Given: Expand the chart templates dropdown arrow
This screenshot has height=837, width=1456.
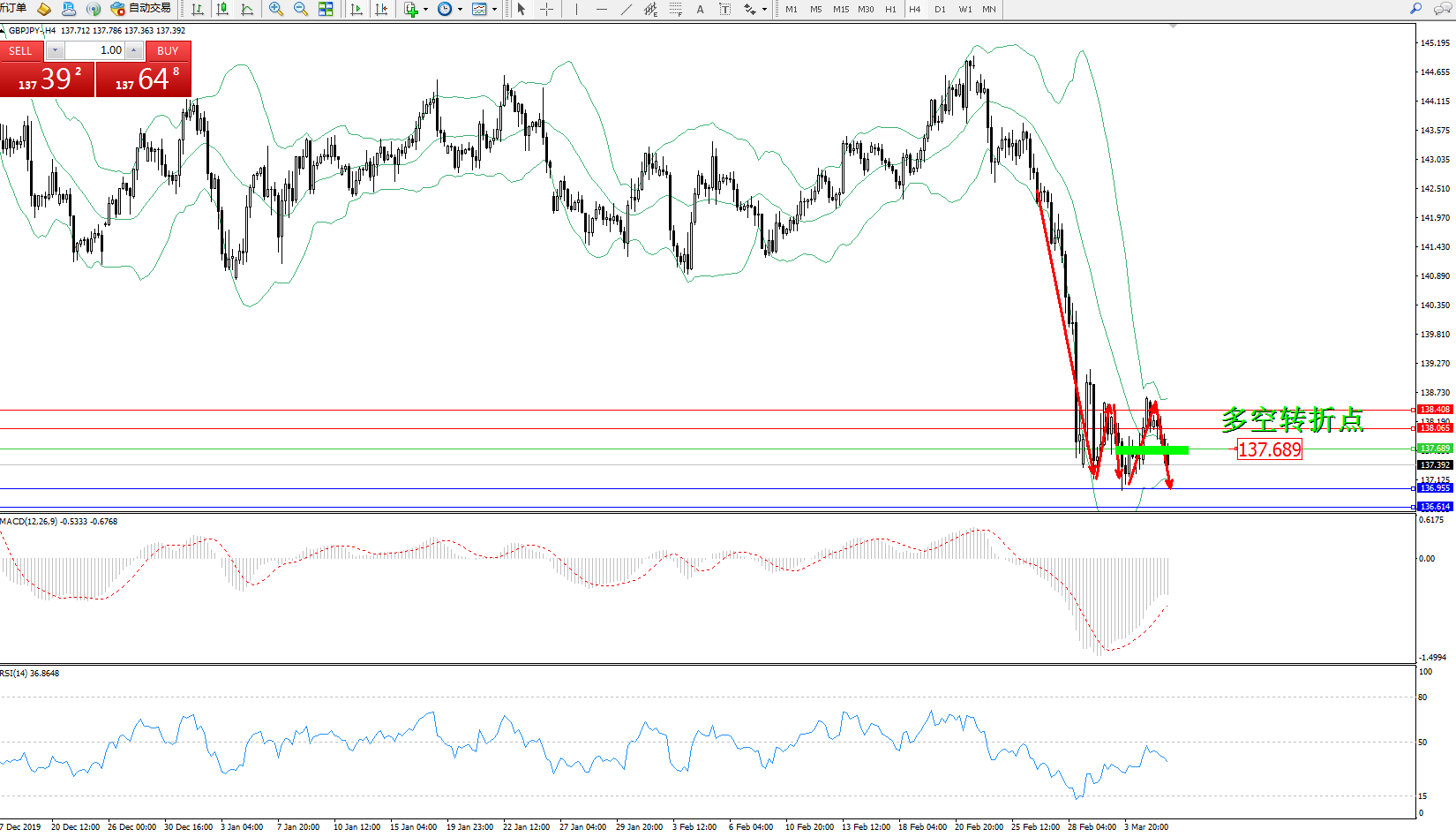Looking at the screenshot, I should 494,10.
